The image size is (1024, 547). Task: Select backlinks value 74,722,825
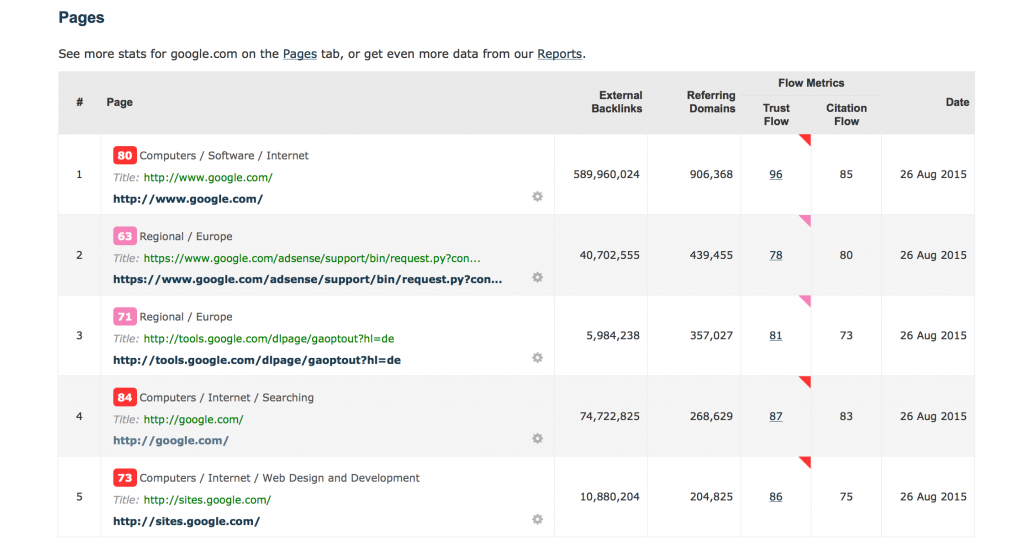click(x=610, y=416)
